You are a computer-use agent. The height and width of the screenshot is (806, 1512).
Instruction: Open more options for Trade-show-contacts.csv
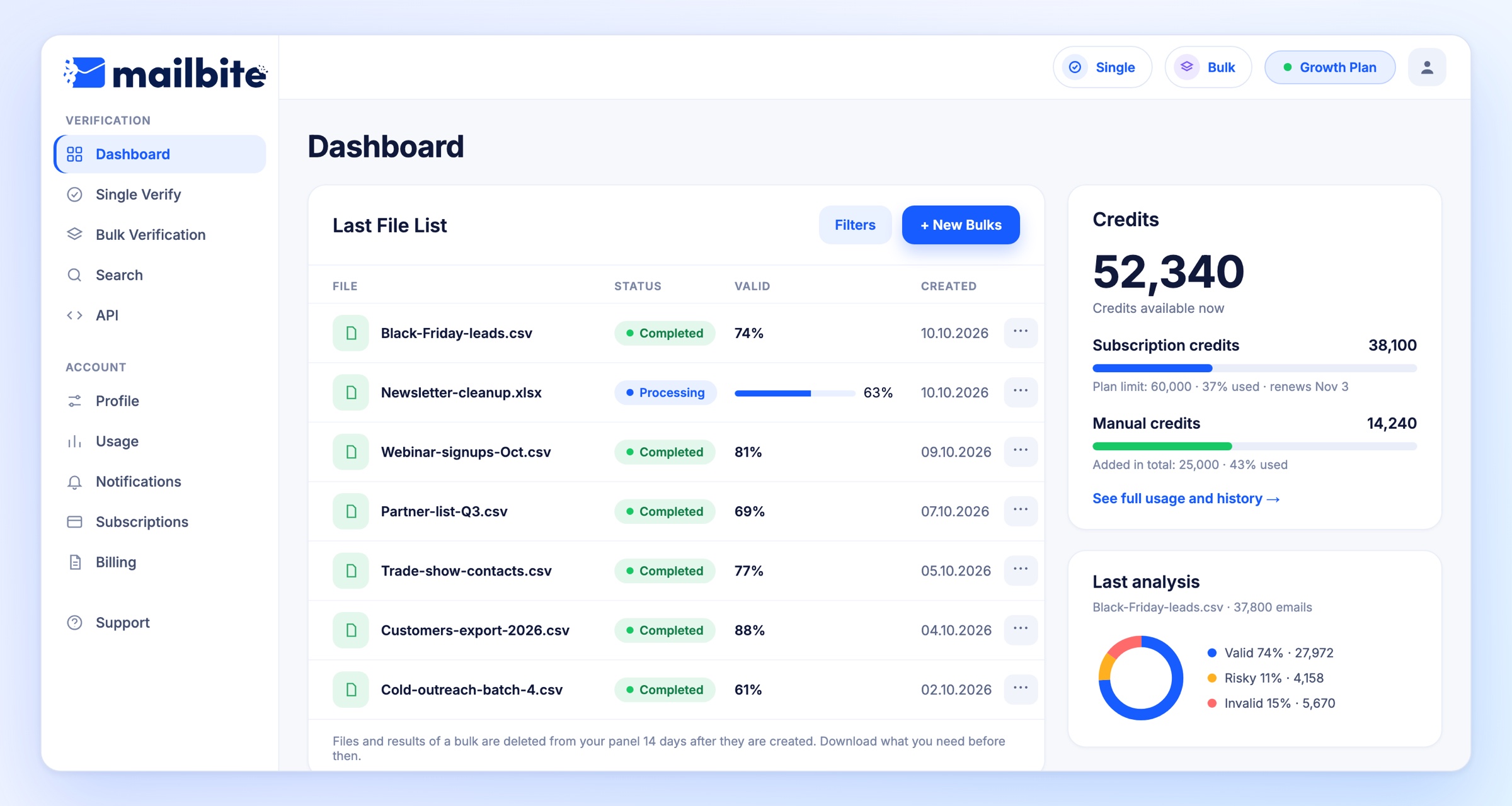(1021, 569)
